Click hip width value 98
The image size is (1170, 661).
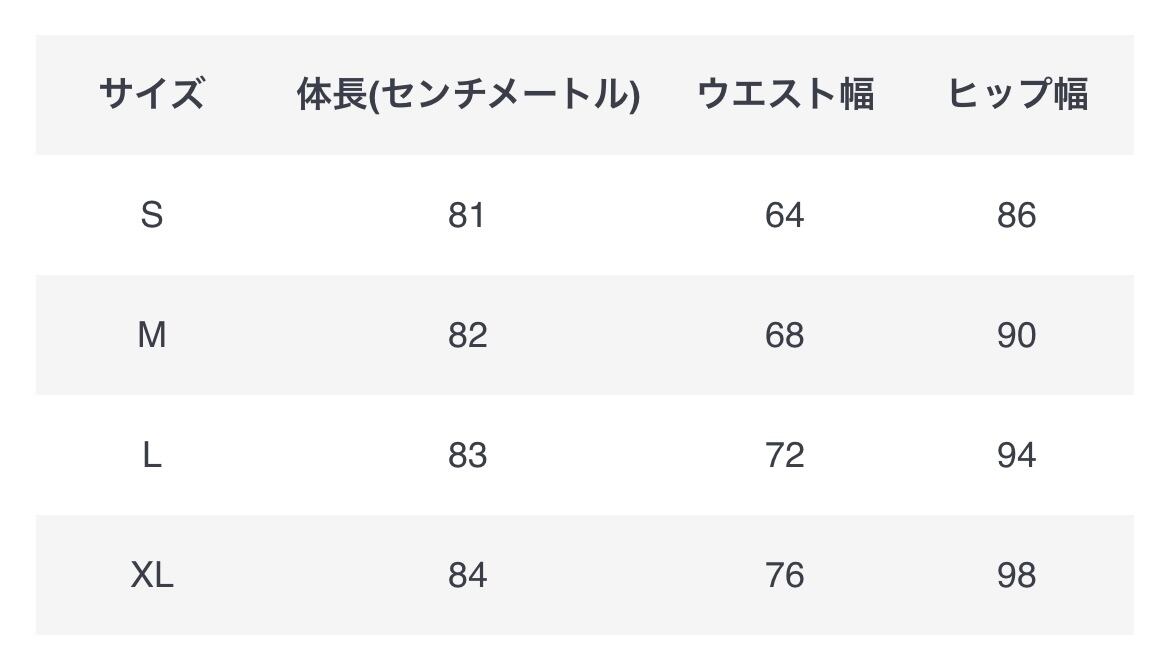pos(1016,575)
